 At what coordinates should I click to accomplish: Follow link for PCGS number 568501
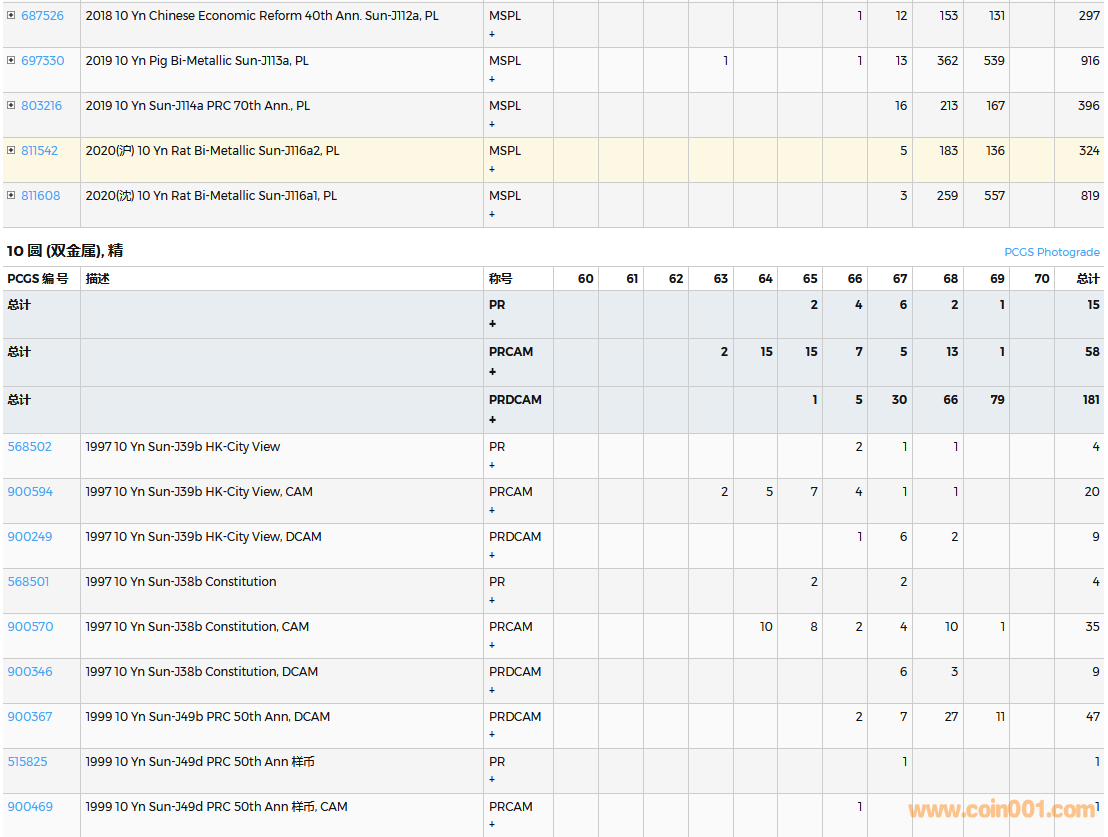point(28,582)
